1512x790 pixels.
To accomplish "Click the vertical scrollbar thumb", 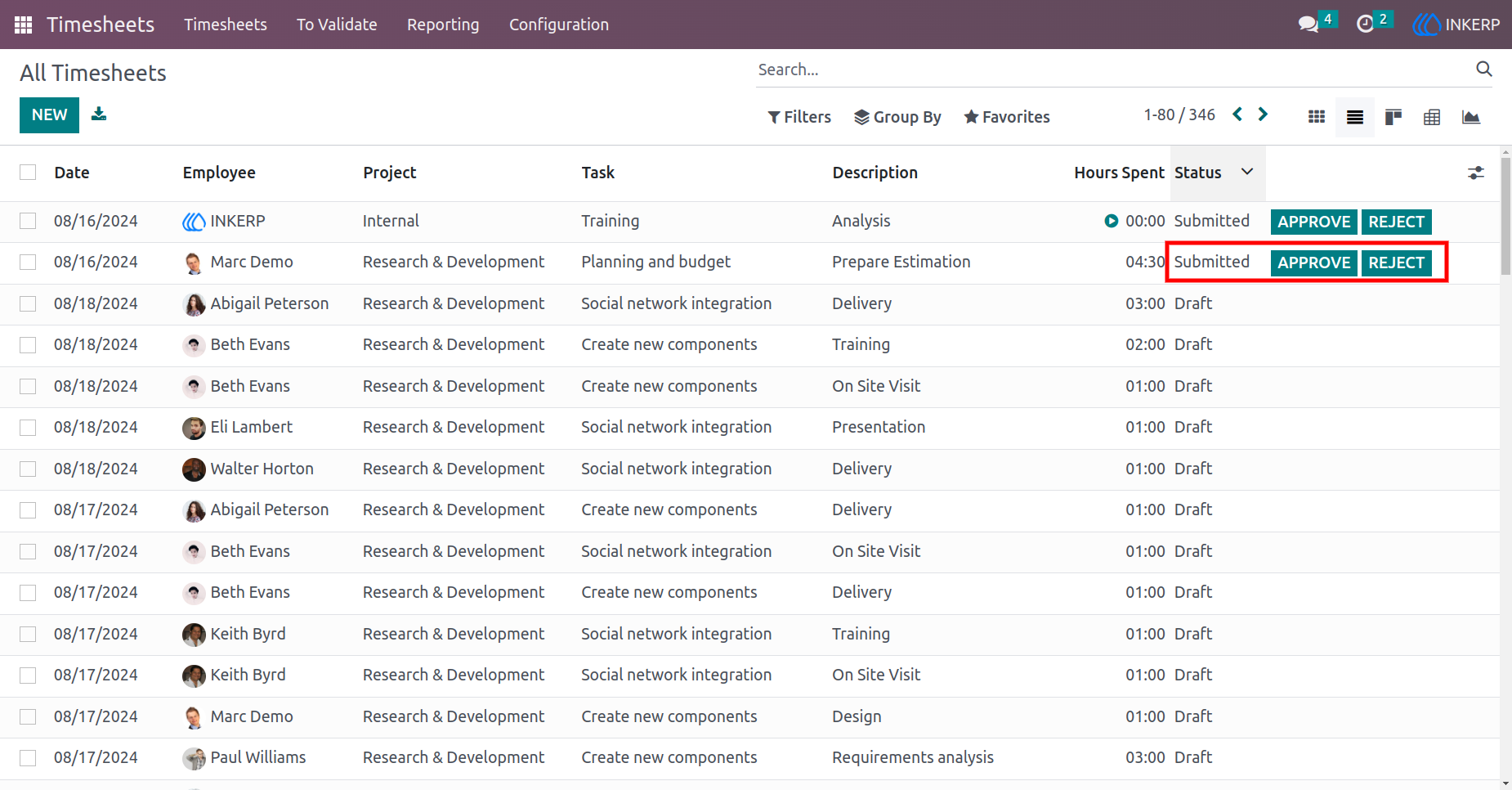I will pyautogui.click(x=1505, y=217).
